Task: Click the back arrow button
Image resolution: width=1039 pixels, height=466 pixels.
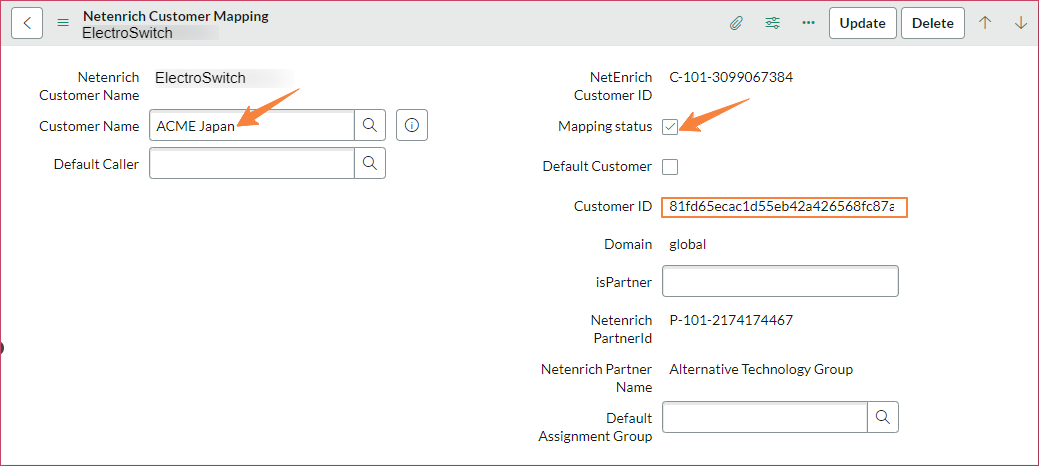Action: click(27, 23)
